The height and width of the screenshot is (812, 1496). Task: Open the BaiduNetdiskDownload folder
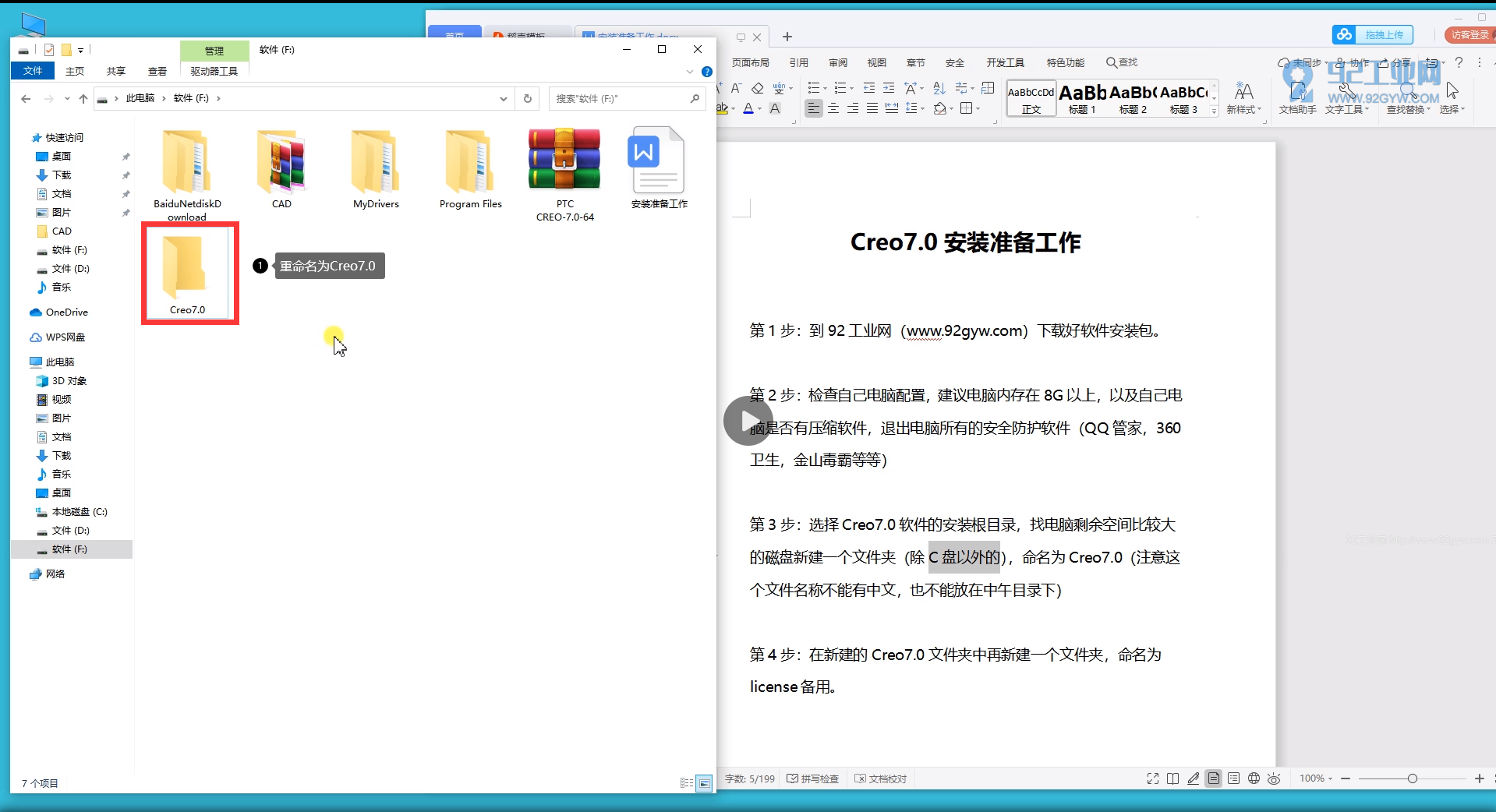[x=187, y=175]
